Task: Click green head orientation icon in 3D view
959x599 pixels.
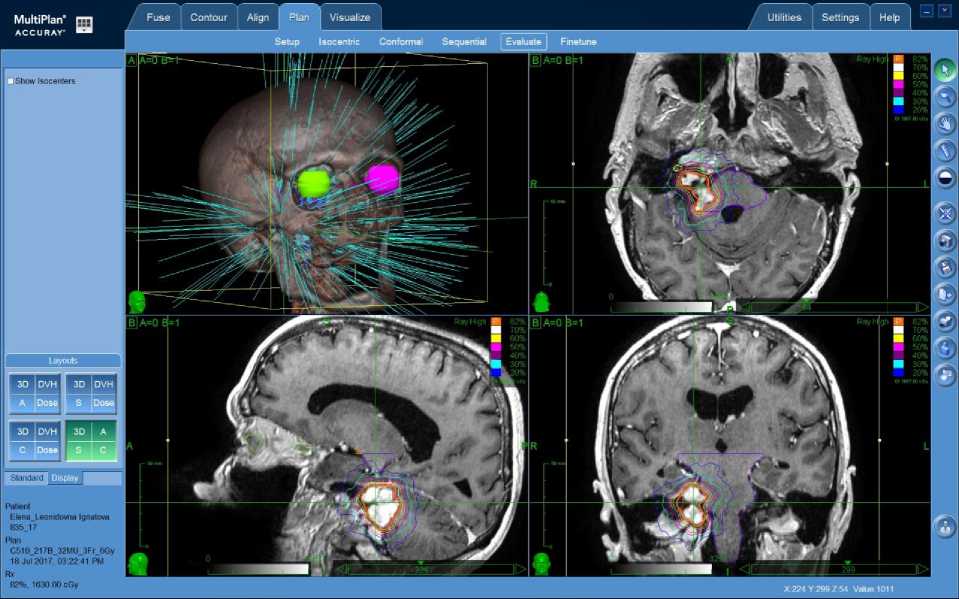Action: 136,302
